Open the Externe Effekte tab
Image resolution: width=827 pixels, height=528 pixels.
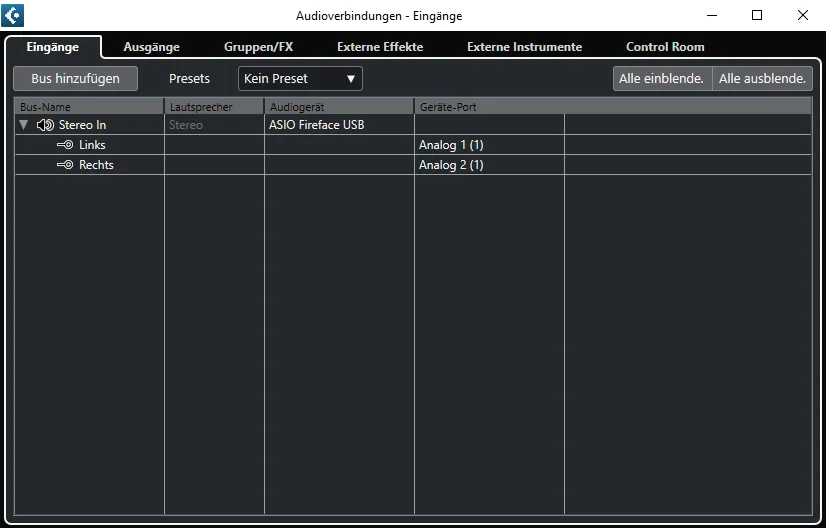coord(380,47)
